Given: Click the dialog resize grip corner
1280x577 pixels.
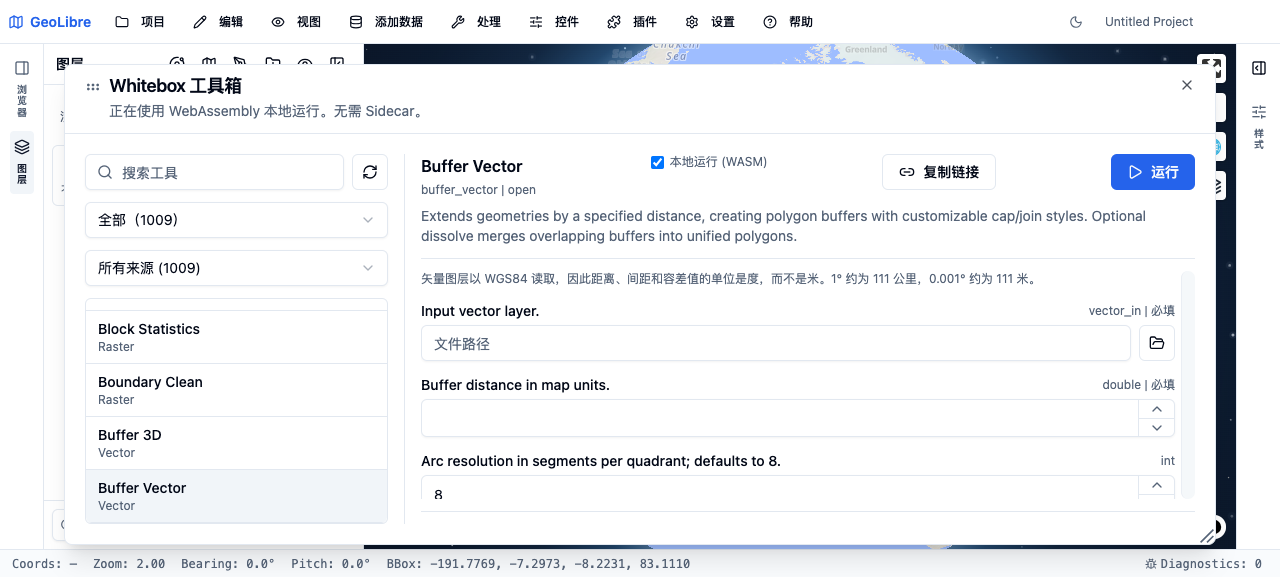Looking at the screenshot, I should (1207, 536).
